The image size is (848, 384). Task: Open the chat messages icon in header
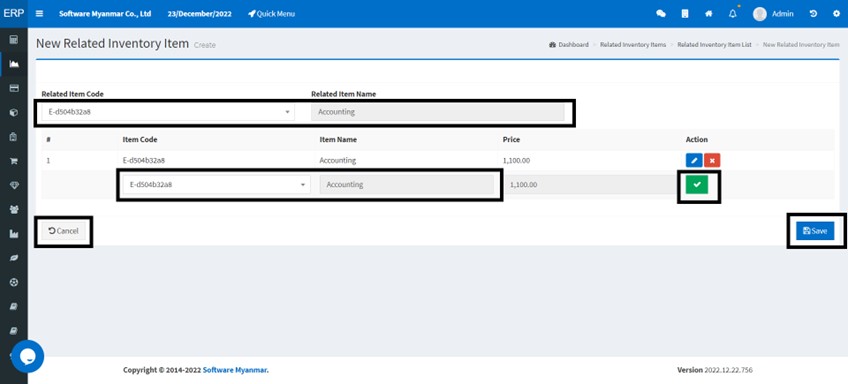click(x=660, y=14)
